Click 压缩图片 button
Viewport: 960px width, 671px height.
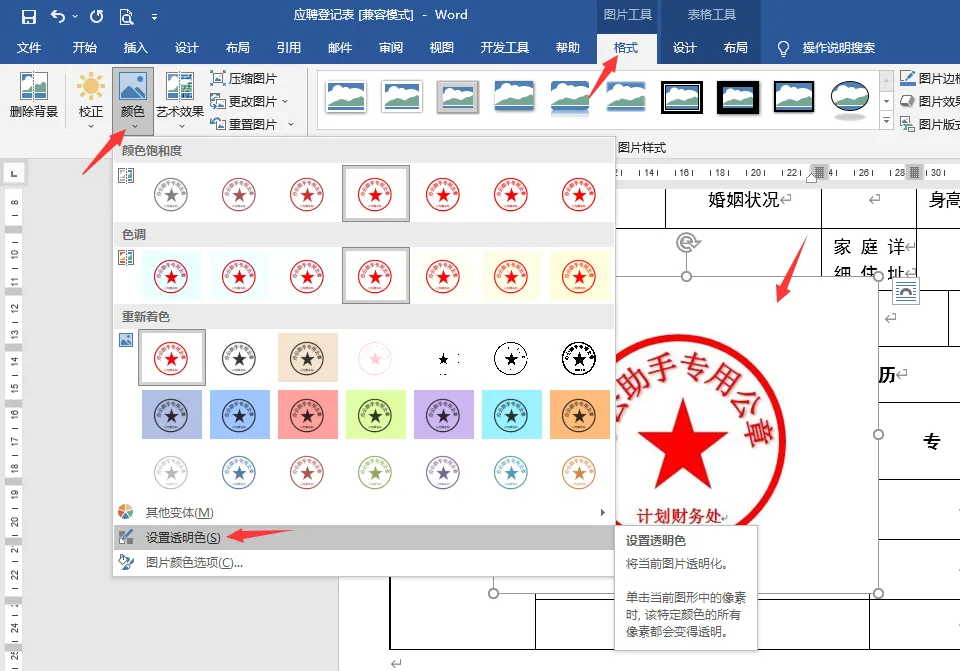244,78
